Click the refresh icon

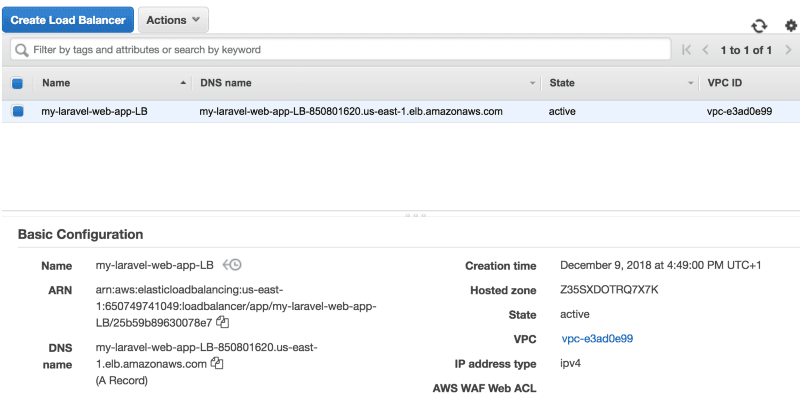[x=759, y=26]
